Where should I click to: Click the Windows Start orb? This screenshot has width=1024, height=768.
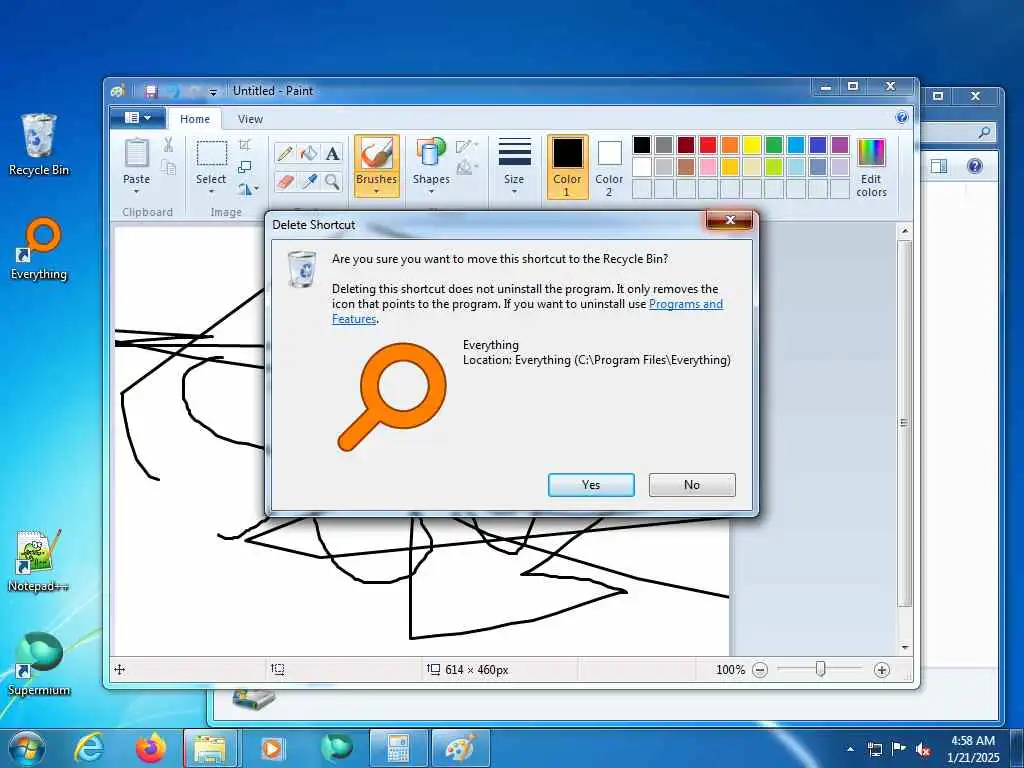(x=27, y=748)
